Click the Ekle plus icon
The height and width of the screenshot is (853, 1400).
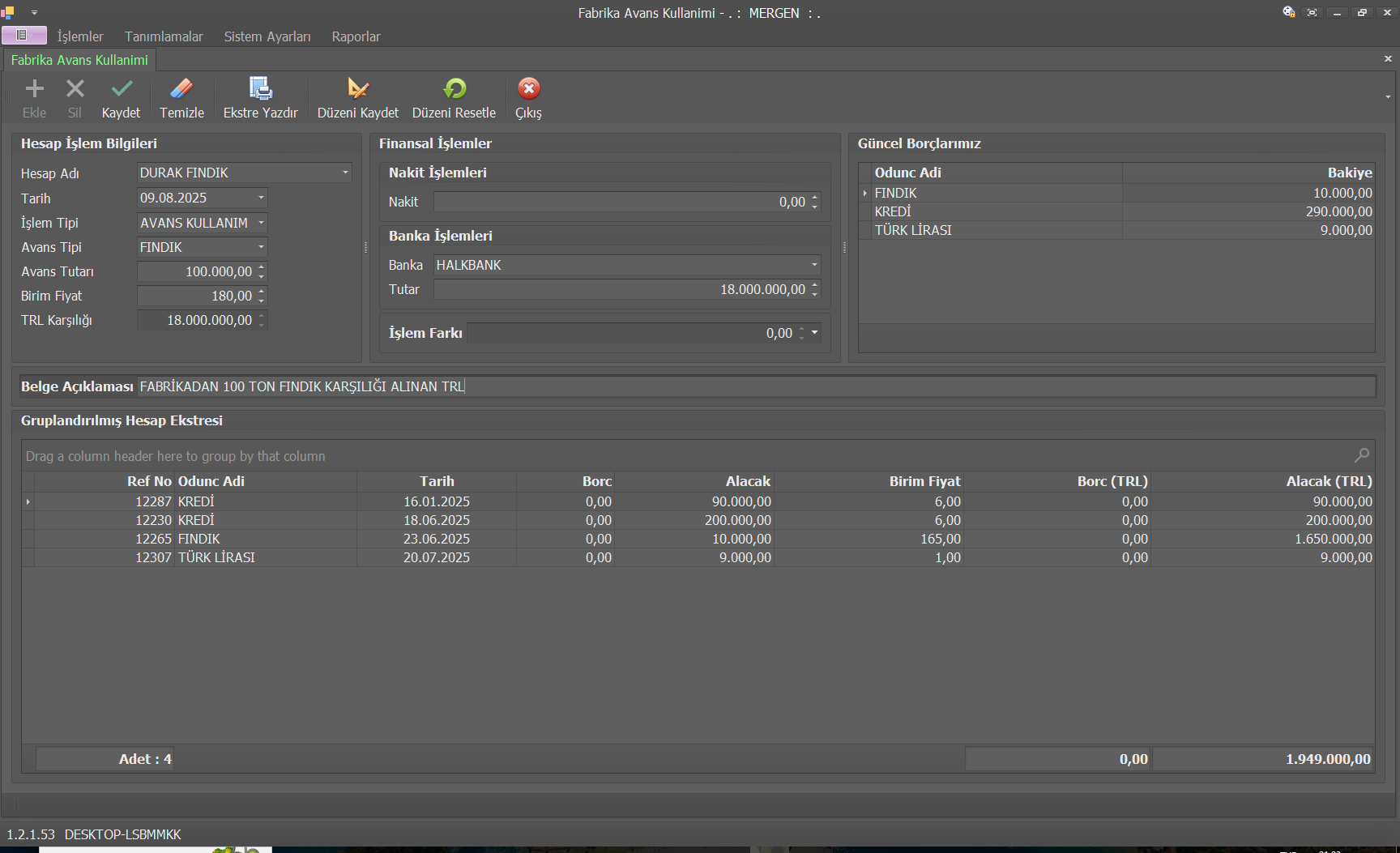[34, 89]
